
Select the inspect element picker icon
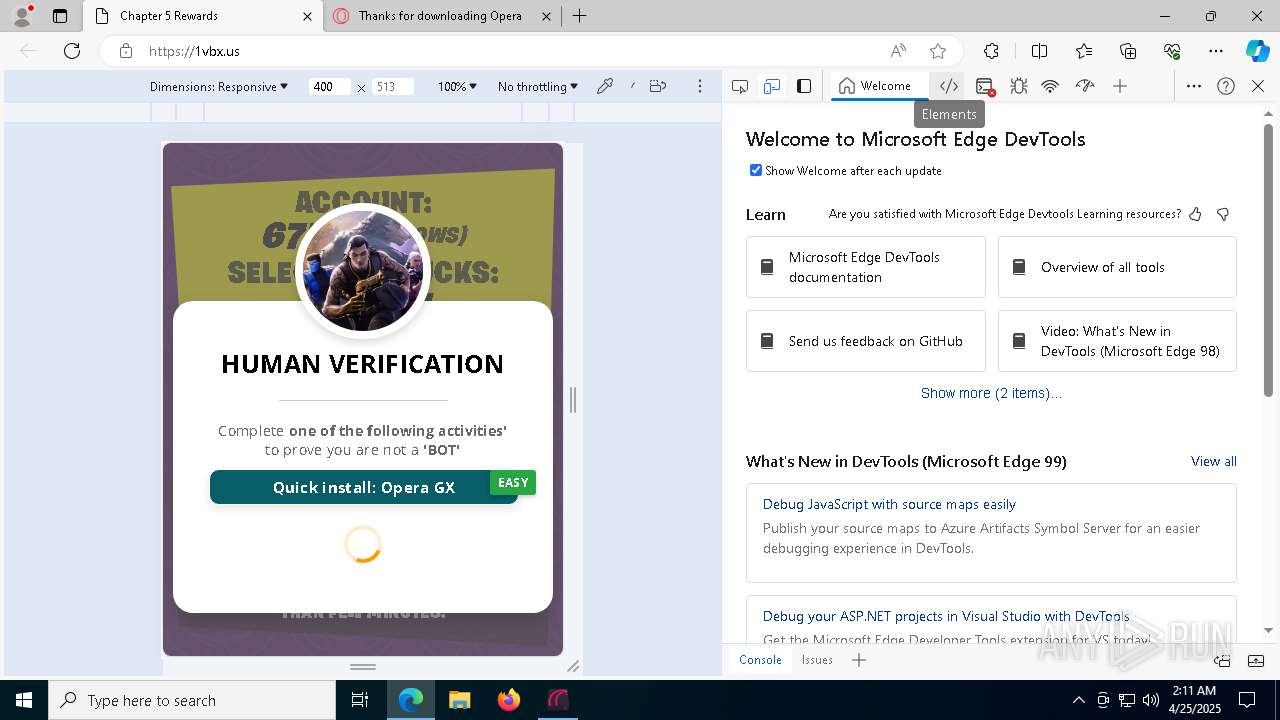740,86
